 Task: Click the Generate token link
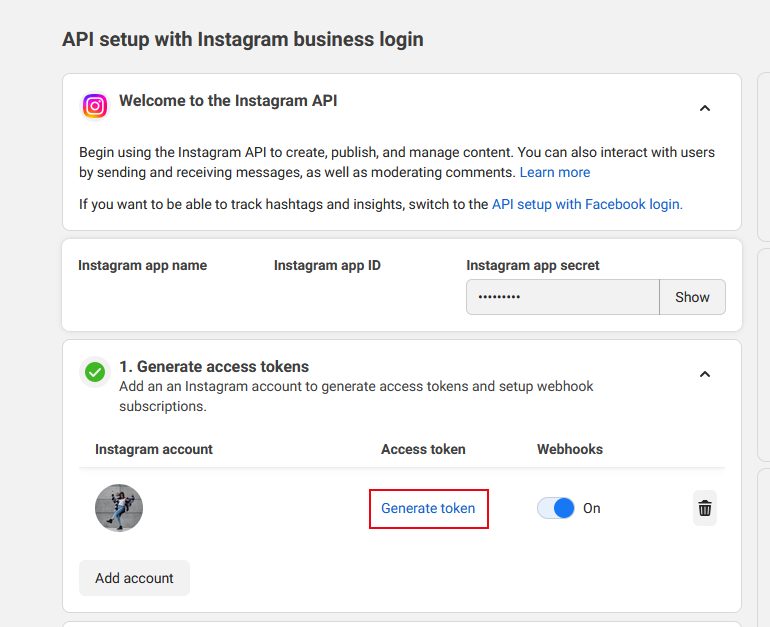(428, 508)
